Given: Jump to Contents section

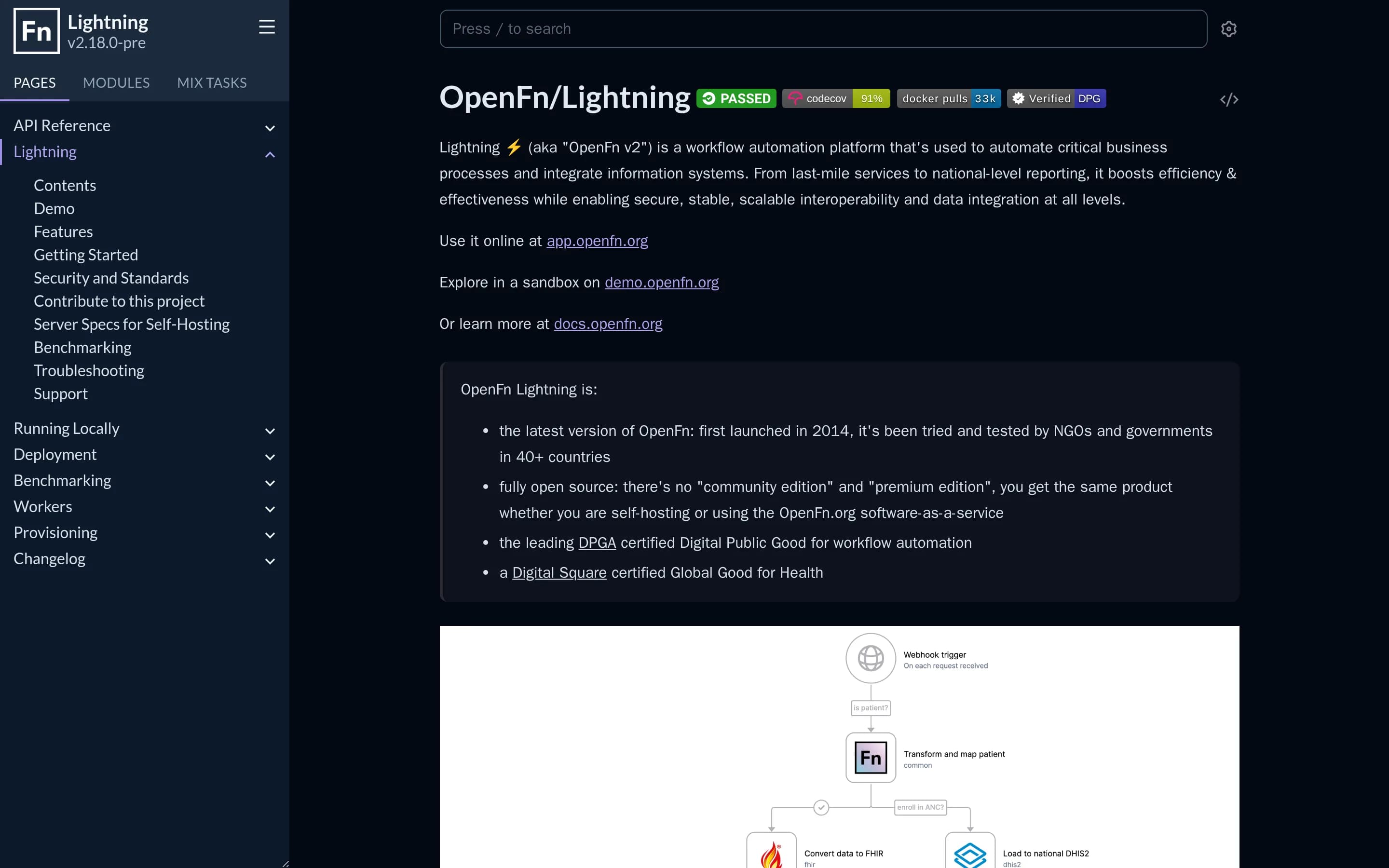Looking at the screenshot, I should coord(65,186).
